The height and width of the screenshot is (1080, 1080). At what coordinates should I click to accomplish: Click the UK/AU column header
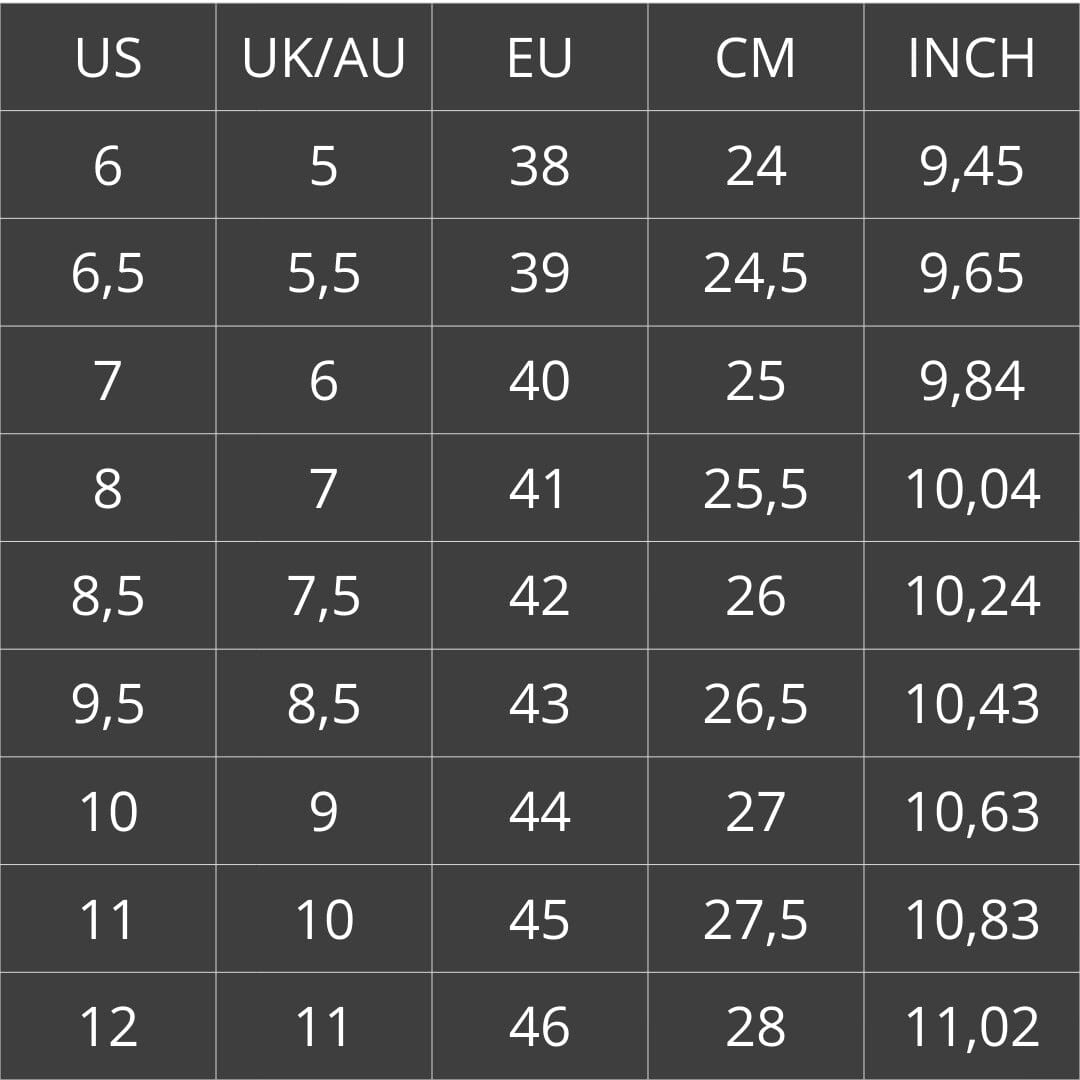click(324, 58)
